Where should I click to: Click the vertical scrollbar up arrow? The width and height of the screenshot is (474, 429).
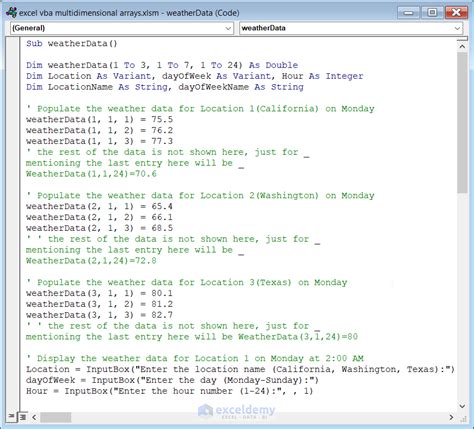462,47
